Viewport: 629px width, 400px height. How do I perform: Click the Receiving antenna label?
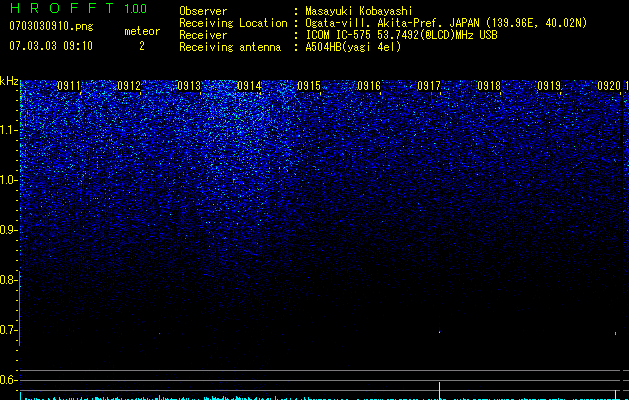pos(230,47)
